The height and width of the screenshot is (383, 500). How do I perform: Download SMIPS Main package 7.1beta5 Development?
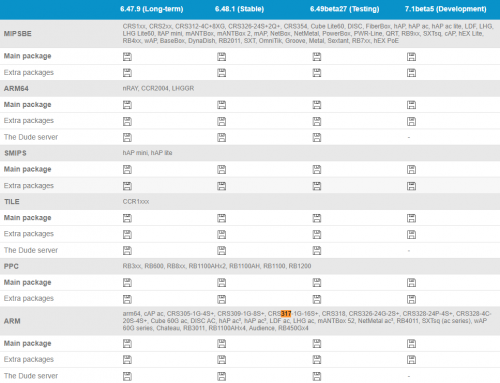coord(411,170)
